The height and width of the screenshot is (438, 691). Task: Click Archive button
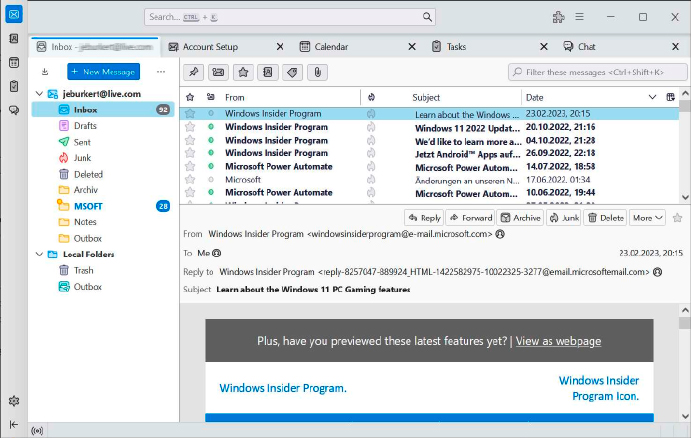coord(520,218)
